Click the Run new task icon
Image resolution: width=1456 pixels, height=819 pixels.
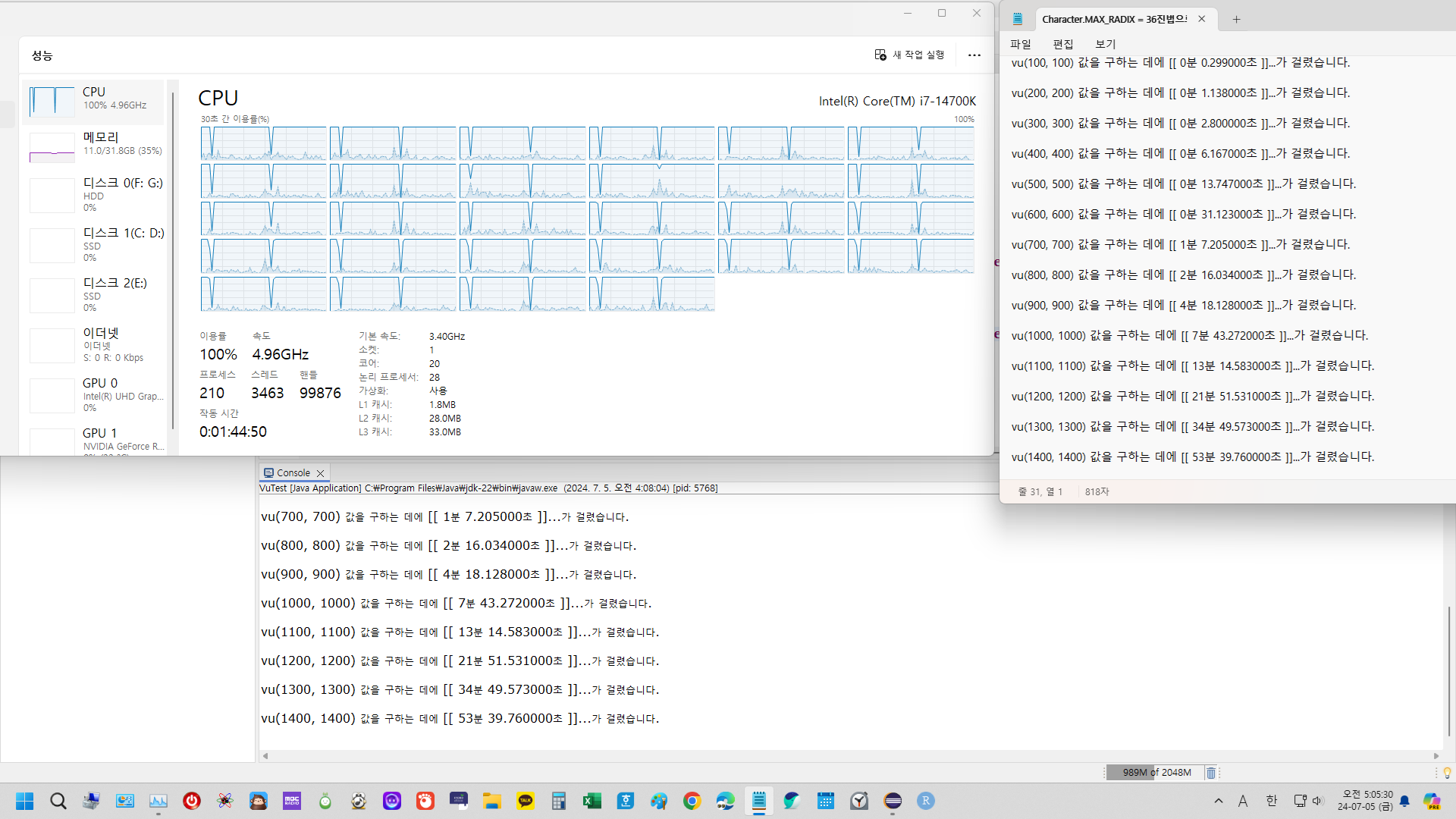[880, 55]
